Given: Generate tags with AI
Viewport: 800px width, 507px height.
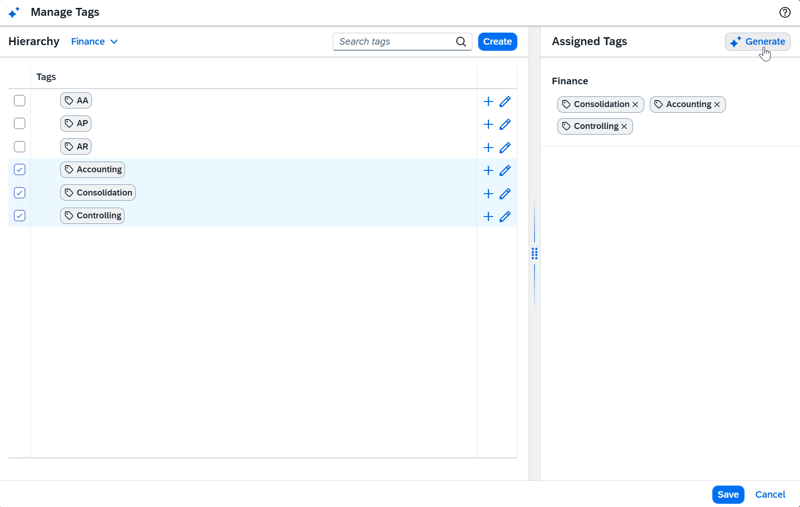Looking at the screenshot, I should coord(758,42).
